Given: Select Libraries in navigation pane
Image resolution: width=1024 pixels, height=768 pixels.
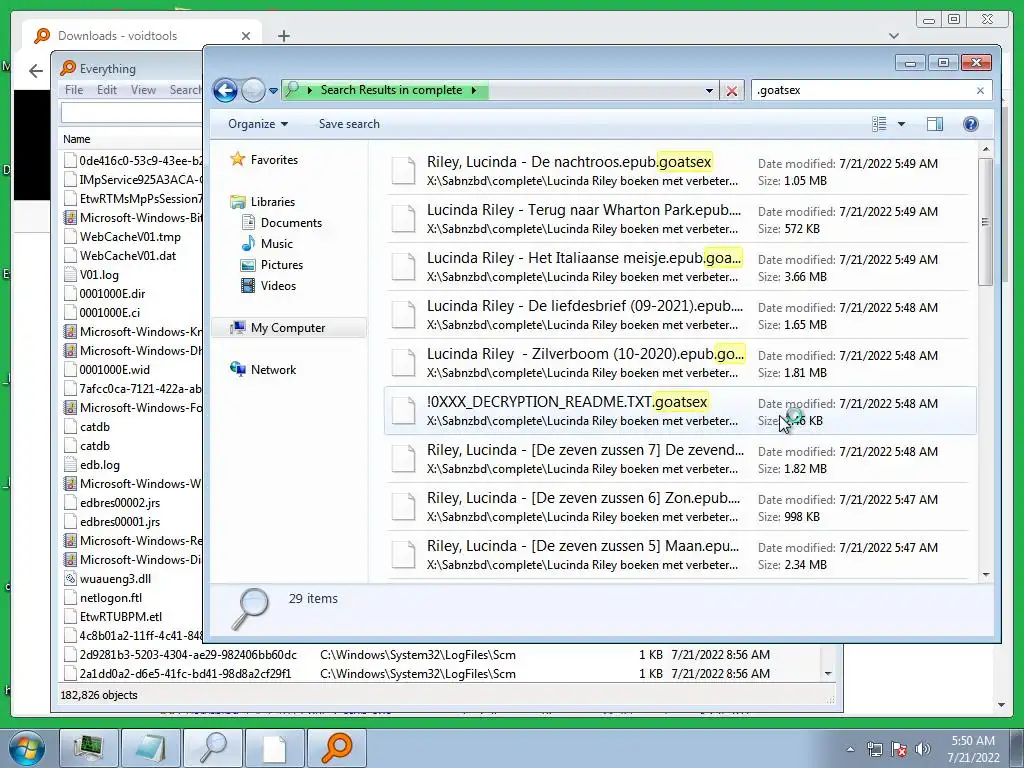Looking at the screenshot, I should tap(263, 202).
